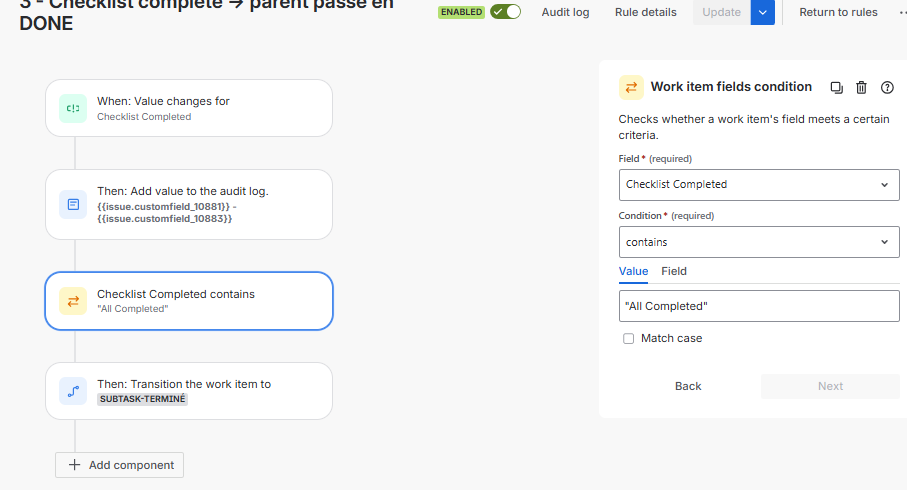Screen dimensions: 907x490
Task: Open the Field dropdown showing Checklist Completed
Action: pyautogui.click(x=759, y=185)
